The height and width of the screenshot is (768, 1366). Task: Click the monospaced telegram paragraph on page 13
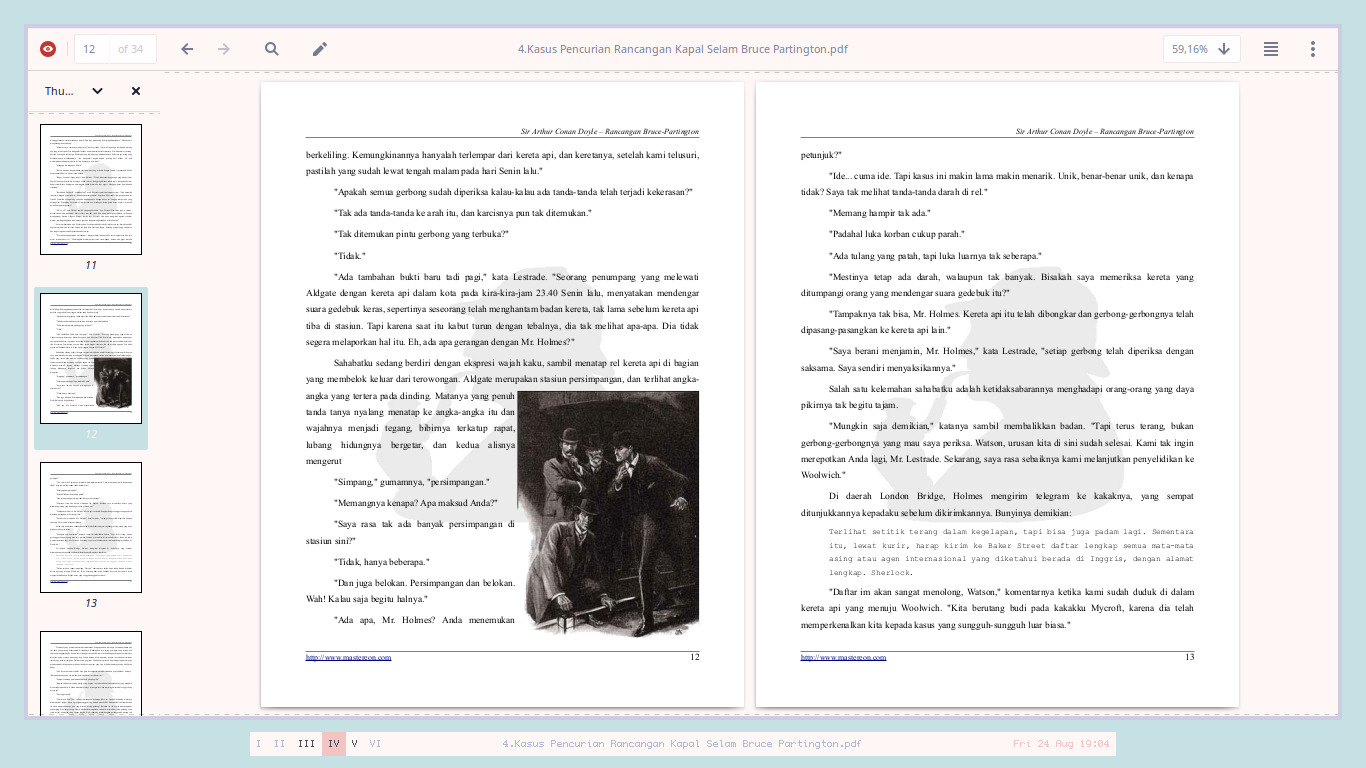tap(1011, 551)
